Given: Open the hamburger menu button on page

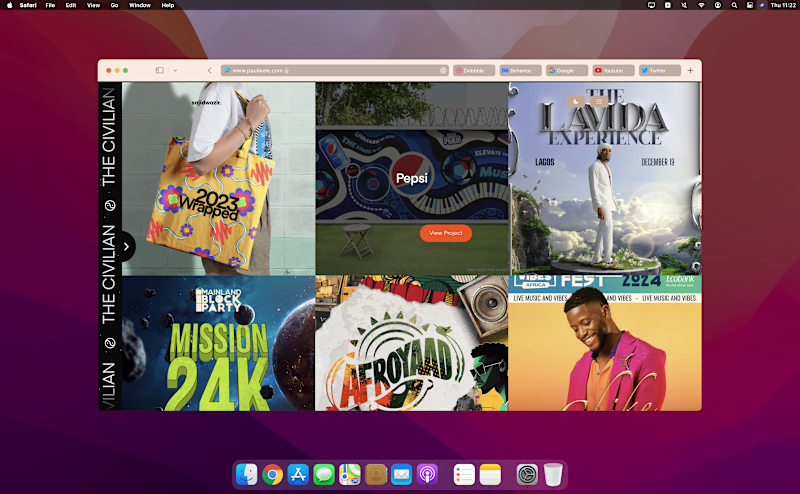Looking at the screenshot, I should click(599, 102).
